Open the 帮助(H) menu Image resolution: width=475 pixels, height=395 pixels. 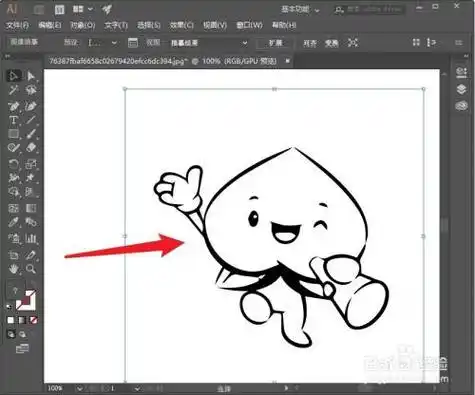284,25
